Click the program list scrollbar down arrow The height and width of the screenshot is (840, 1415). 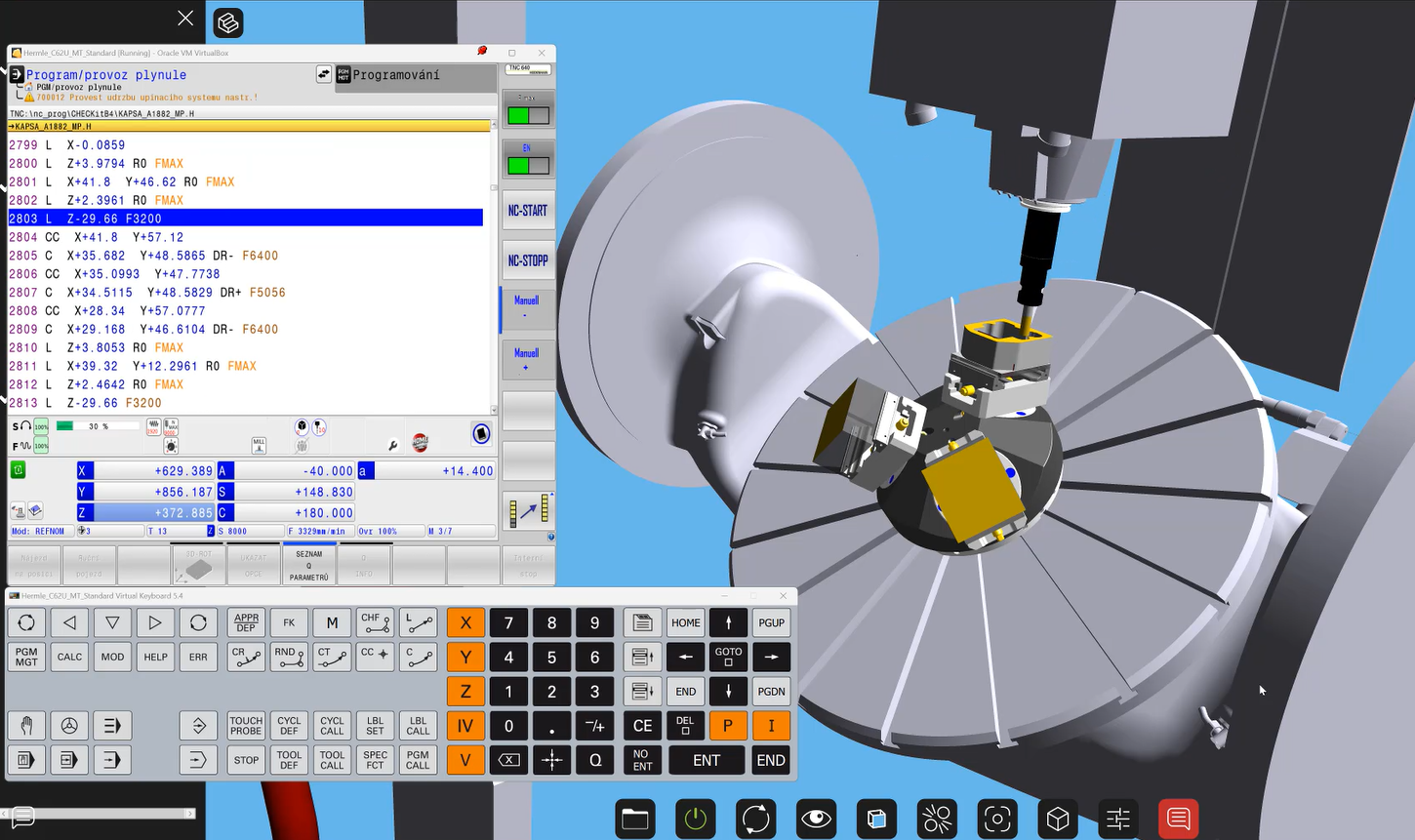[x=494, y=410]
